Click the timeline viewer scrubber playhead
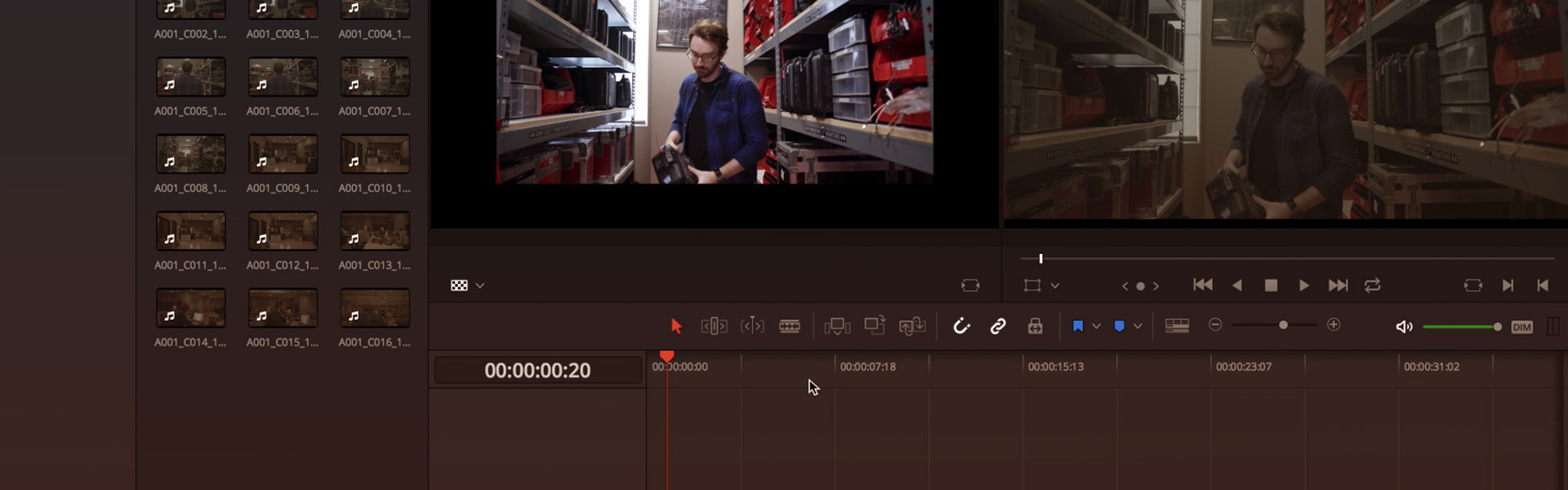This screenshot has width=1568, height=490. click(x=1040, y=259)
